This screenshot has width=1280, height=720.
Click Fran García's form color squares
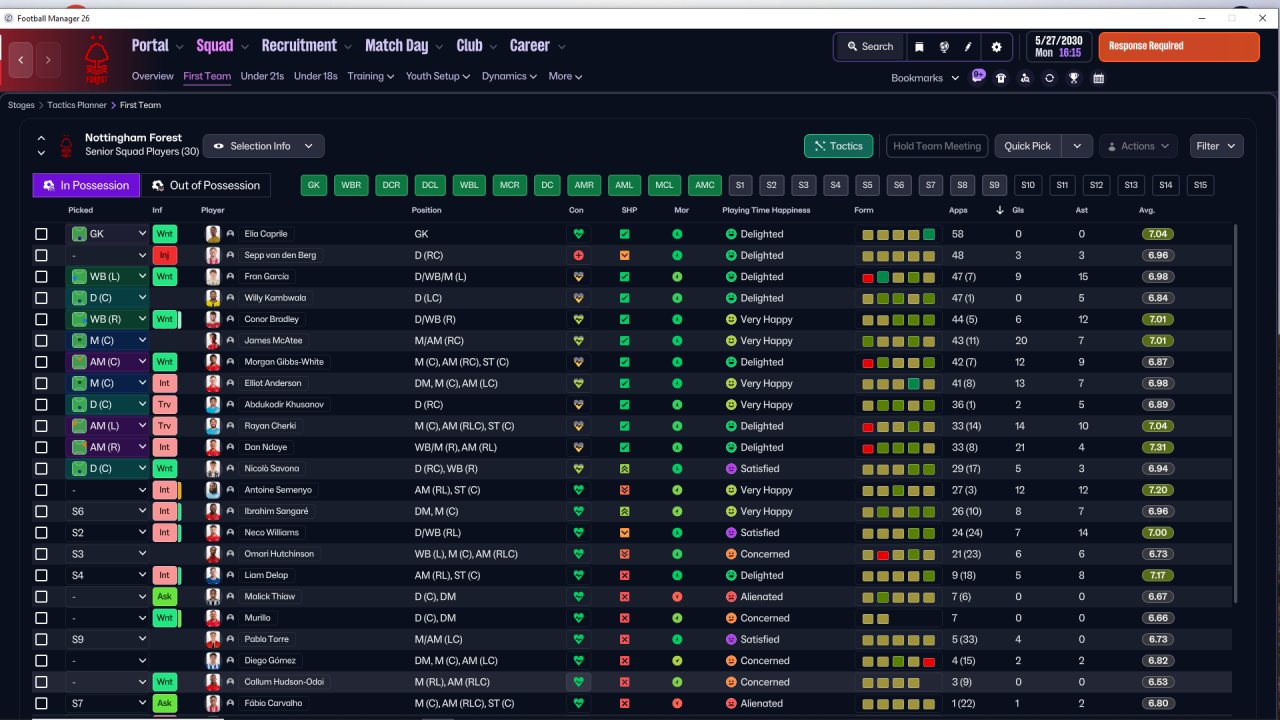pyautogui.click(x=899, y=277)
